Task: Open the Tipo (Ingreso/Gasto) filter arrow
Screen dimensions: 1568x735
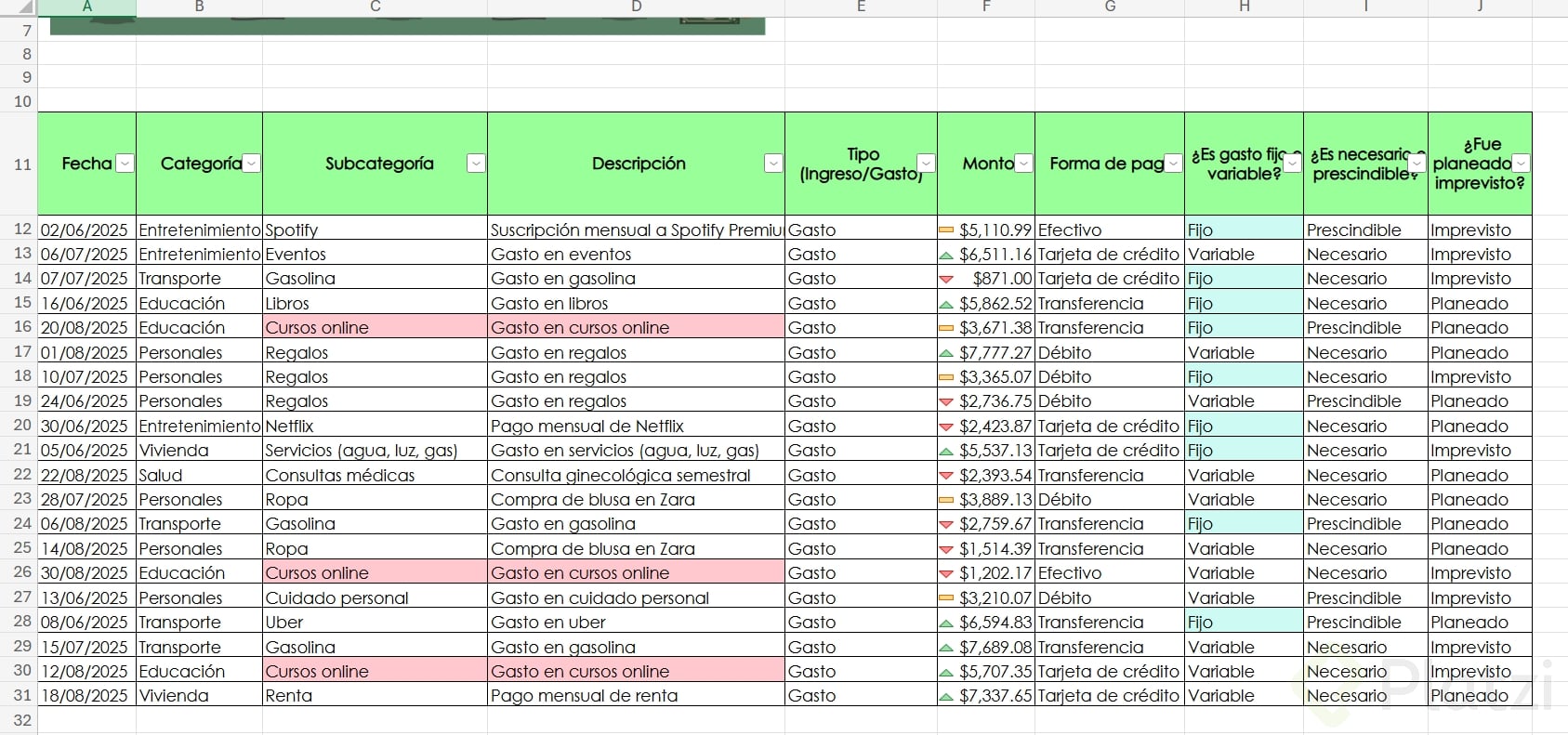Action: (x=926, y=164)
